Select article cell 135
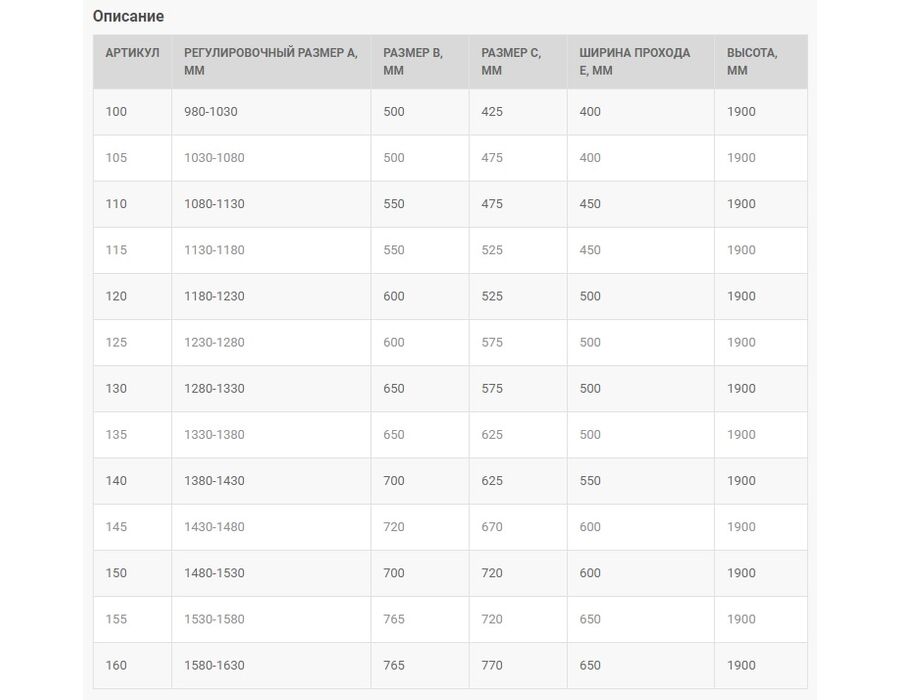 [133, 435]
